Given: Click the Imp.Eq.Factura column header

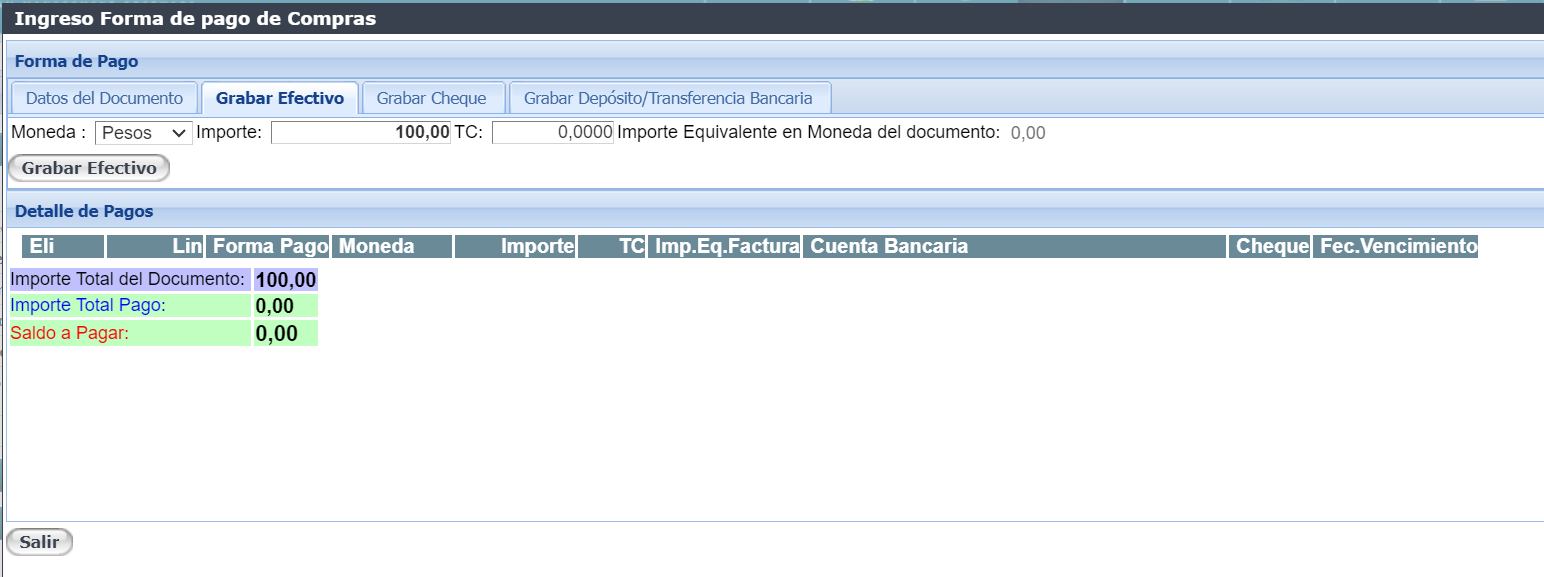Looking at the screenshot, I should [724, 246].
